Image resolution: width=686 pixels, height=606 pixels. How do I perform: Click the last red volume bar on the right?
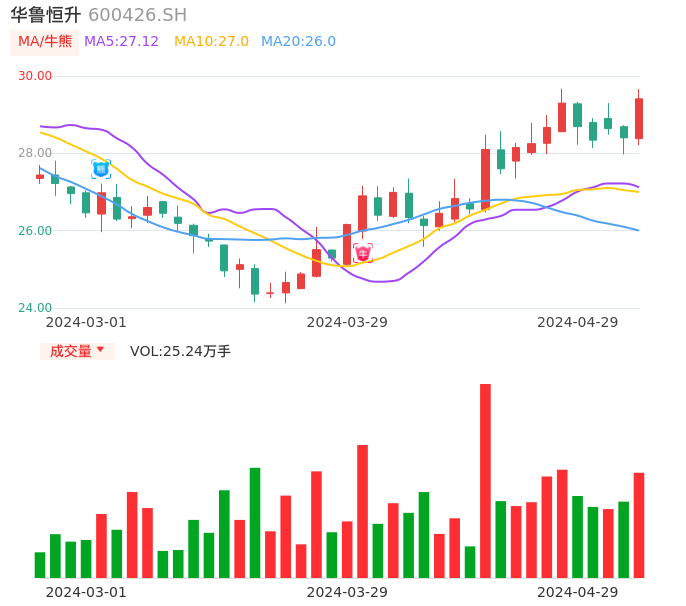coord(639,525)
